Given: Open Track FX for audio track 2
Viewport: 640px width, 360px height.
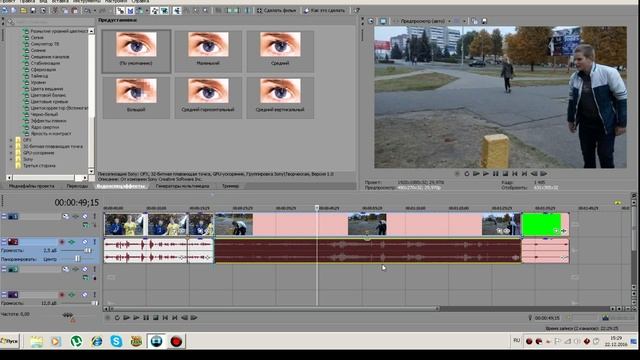Looking at the screenshot, I should (x=71, y=242).
